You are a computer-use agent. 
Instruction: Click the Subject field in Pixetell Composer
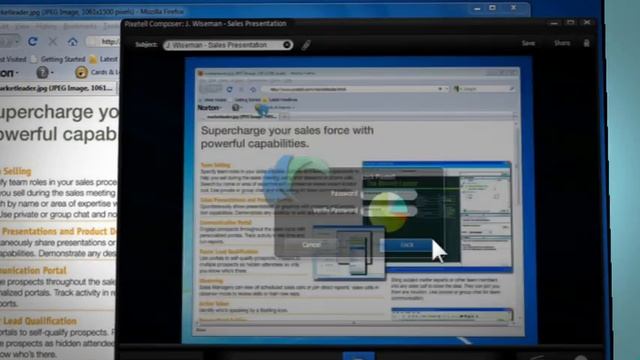tap(228, 45)
